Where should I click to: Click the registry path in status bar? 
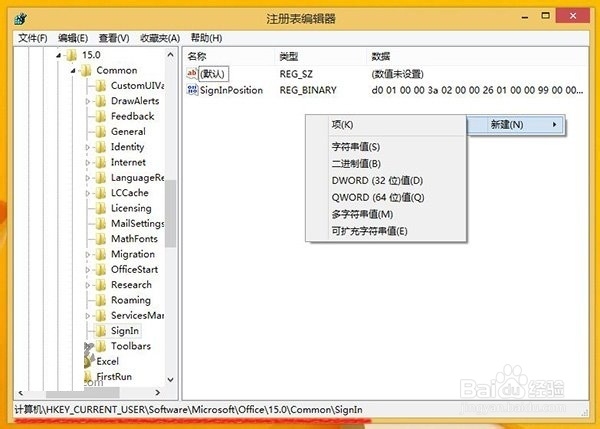188,410
